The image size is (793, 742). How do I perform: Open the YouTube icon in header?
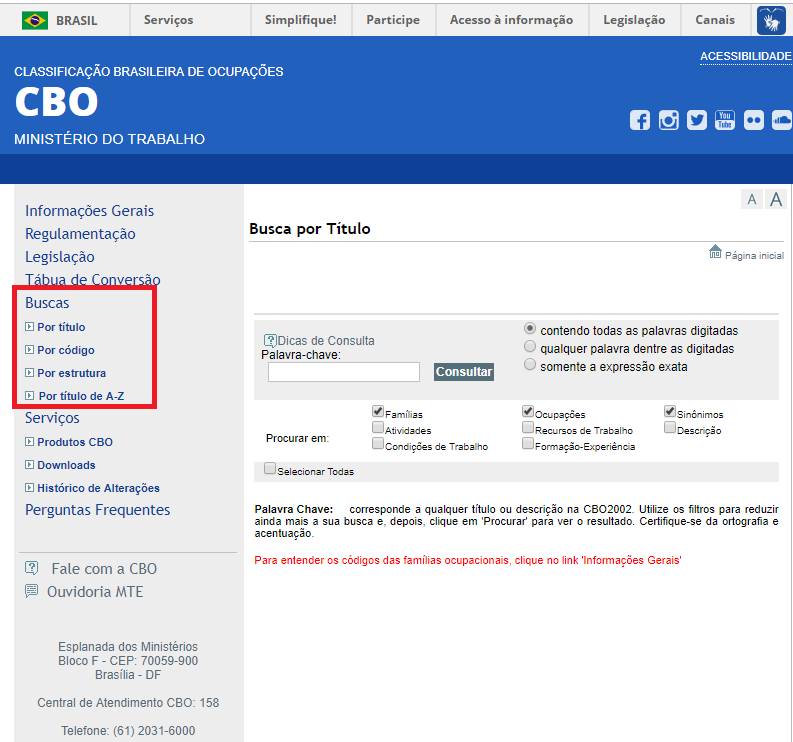(x=725, y=120)
